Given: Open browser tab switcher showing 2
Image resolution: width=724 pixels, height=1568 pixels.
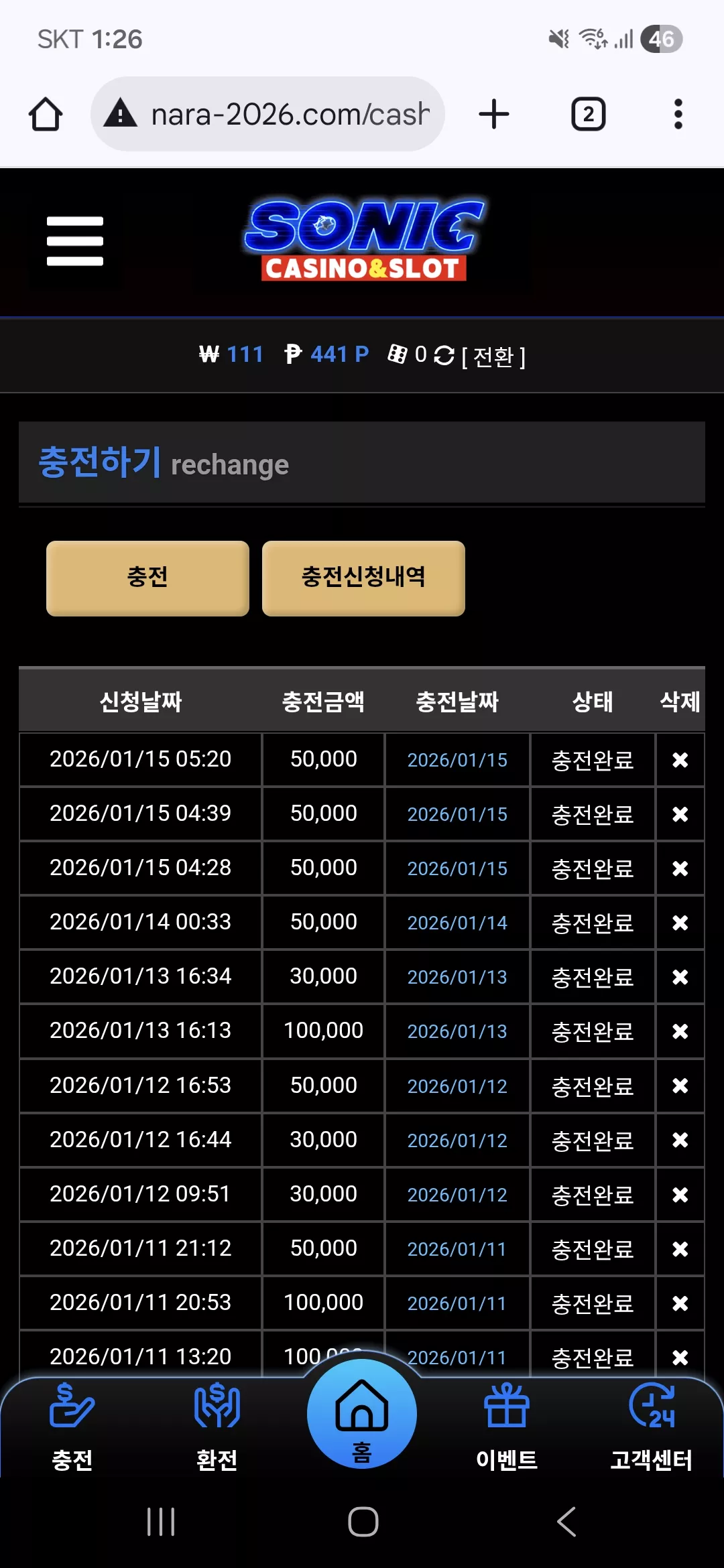Looking at the screenshot, I should 589,114.
